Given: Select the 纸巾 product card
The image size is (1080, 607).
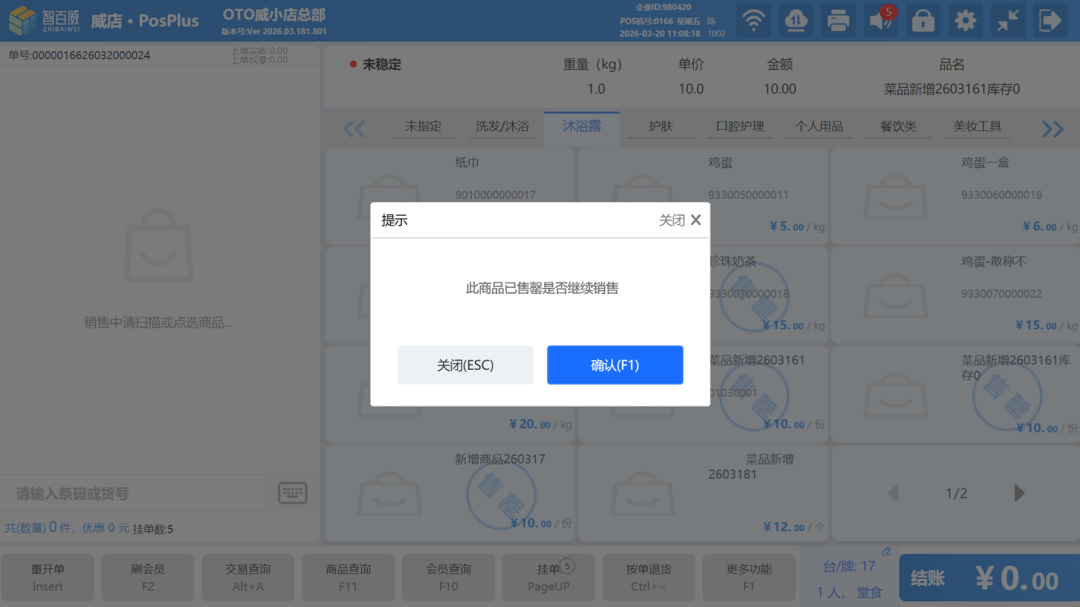Looking at the screenshot, I should point(450,196).
